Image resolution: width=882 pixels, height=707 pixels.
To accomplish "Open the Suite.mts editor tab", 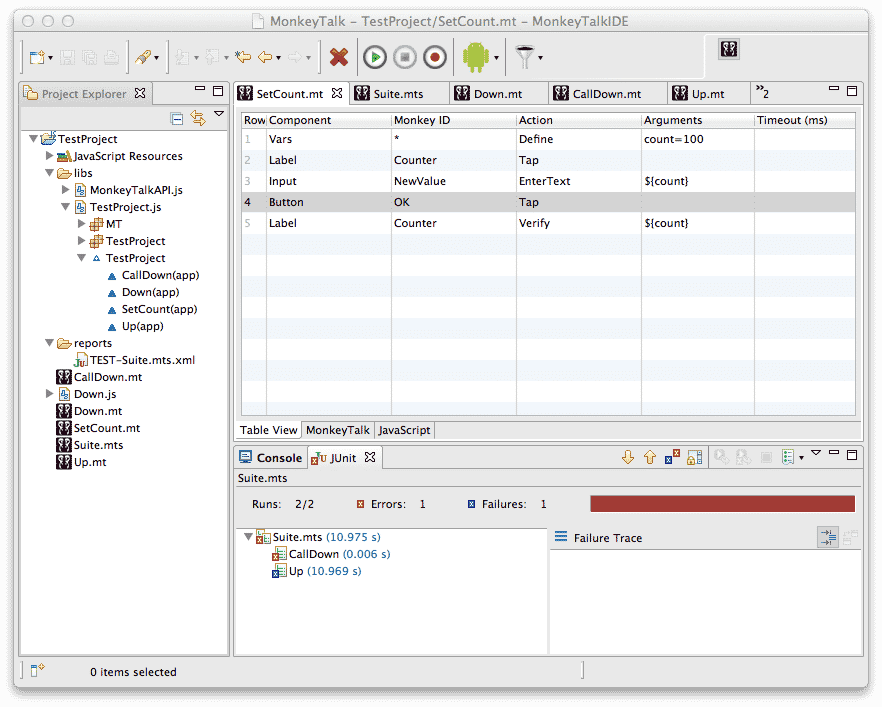I will tap(398, 93).
